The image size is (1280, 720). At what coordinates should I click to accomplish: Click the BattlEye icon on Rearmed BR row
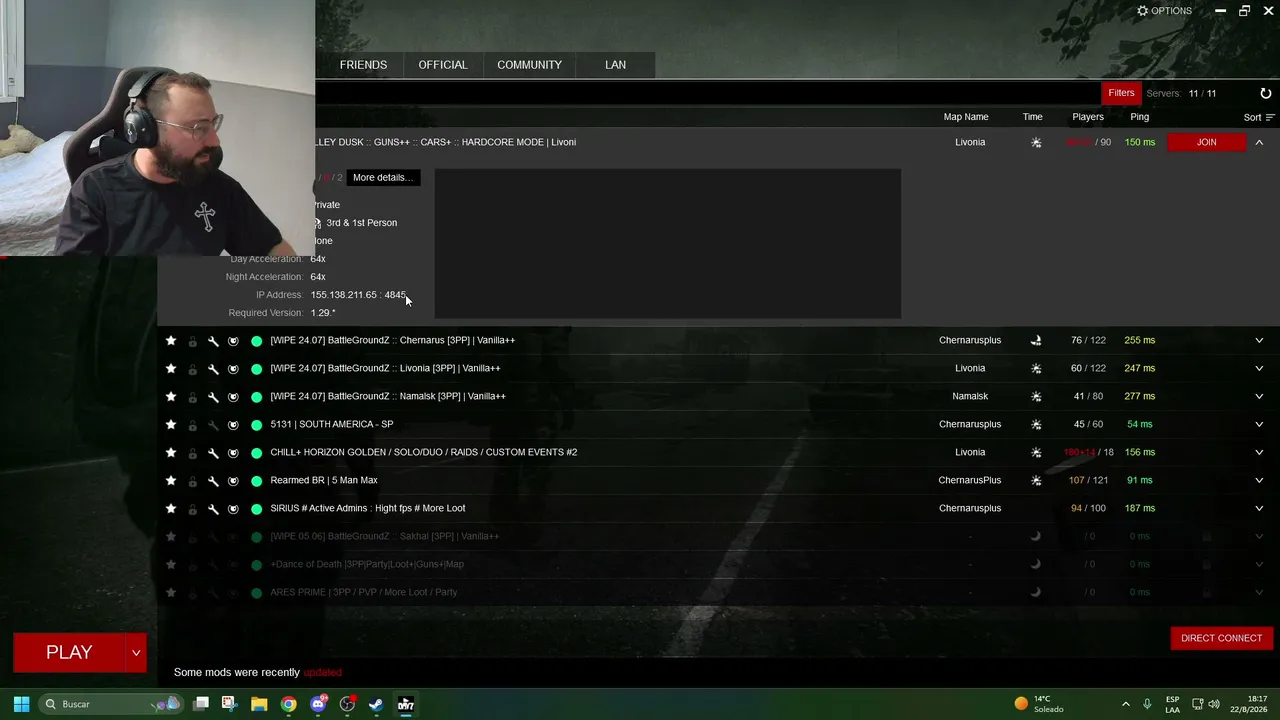pos(233,481)
